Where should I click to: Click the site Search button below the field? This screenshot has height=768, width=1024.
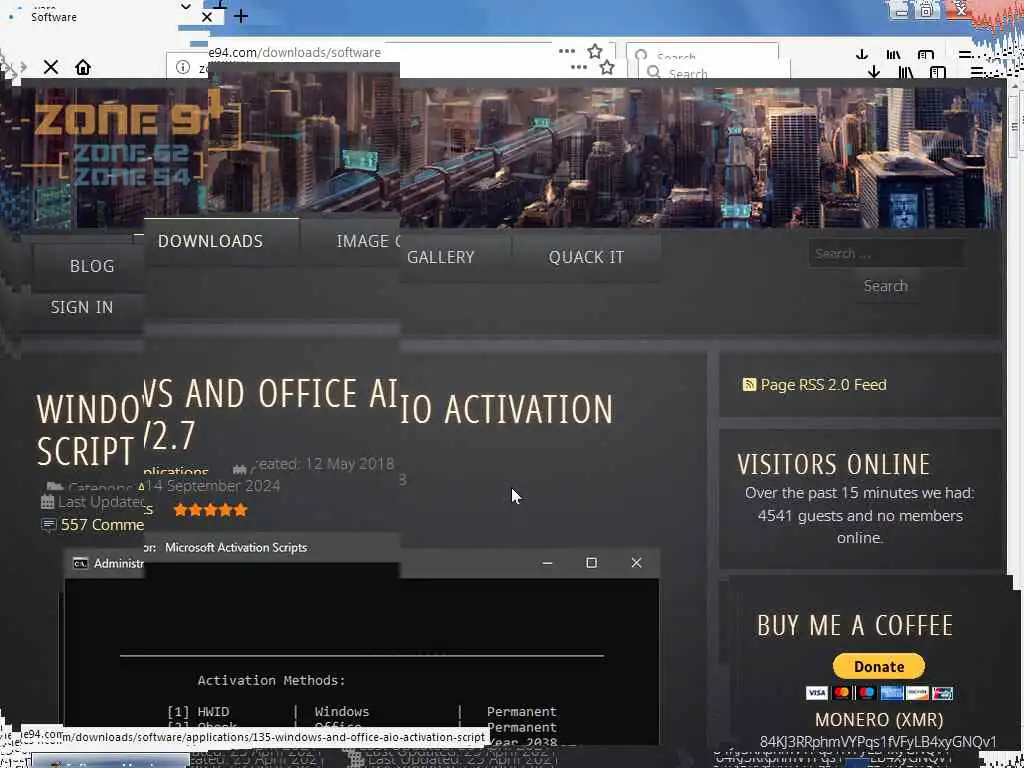tap(886, 286)
